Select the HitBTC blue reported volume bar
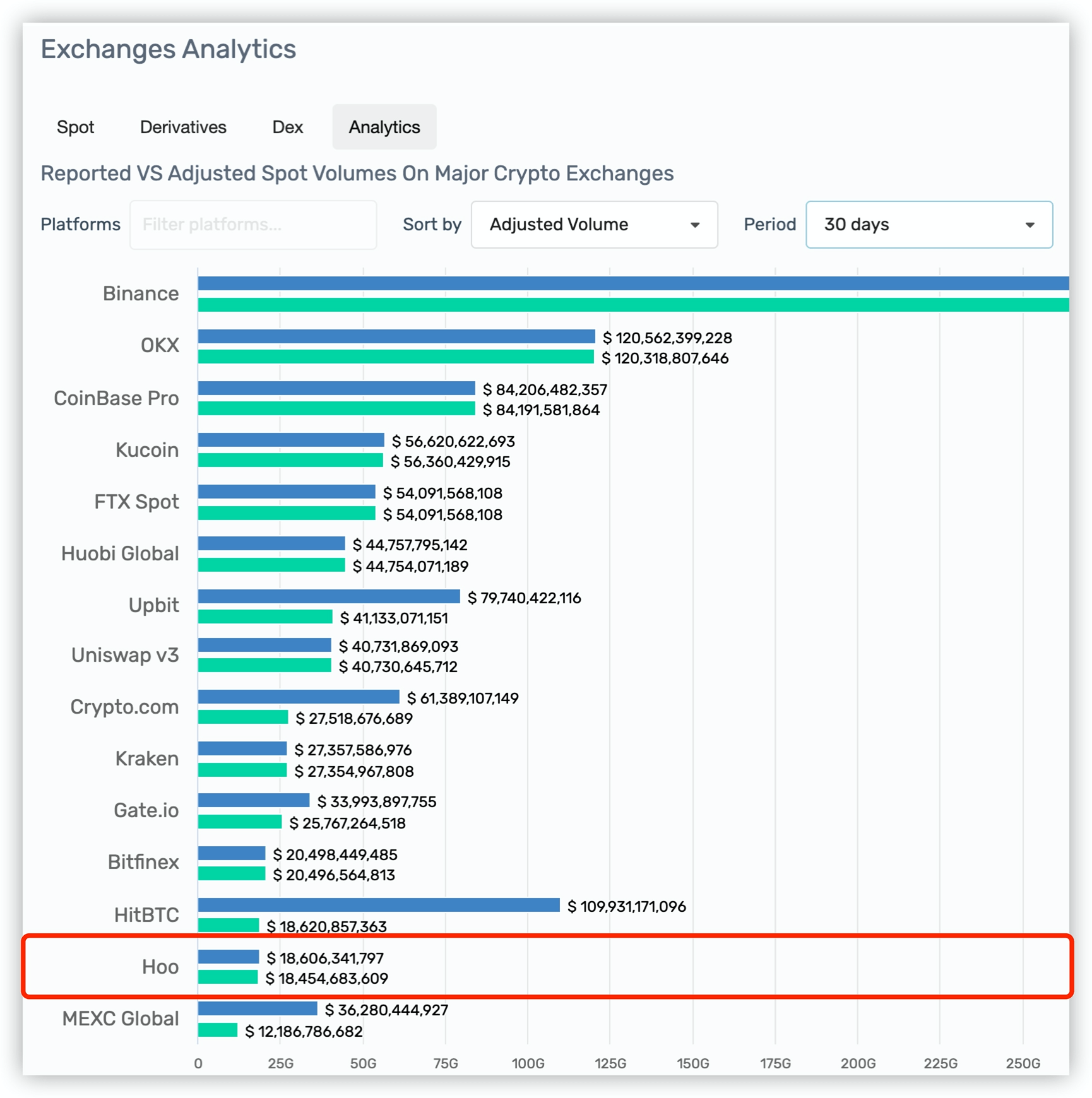Image resolution: width=1092 pixels, height=1098 pixels. pos(379,905)
